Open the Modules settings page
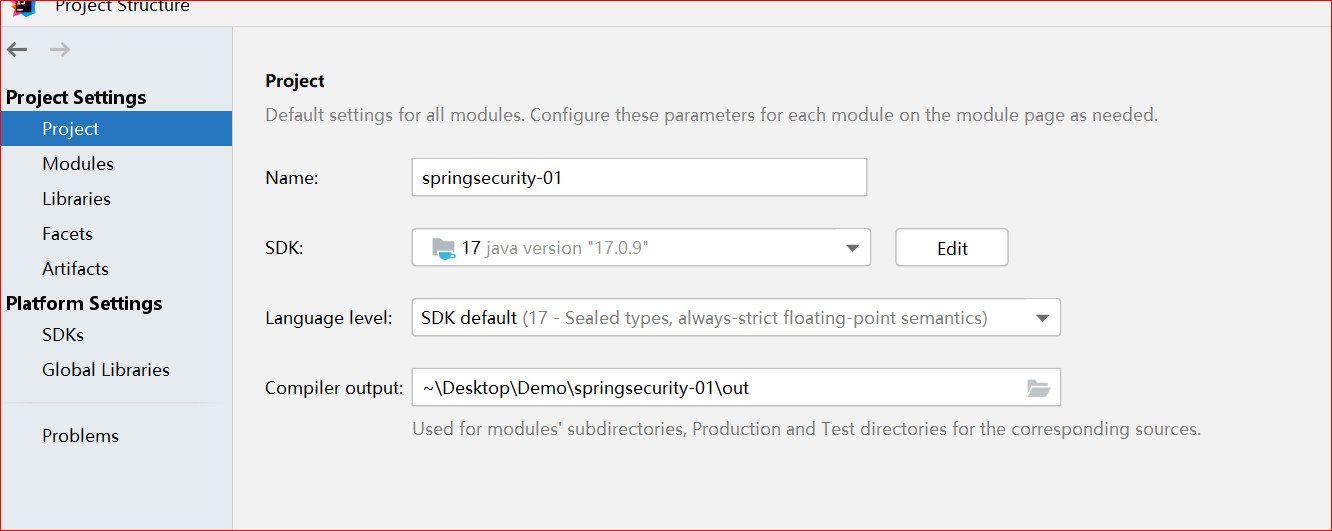This screenshot has height=531, width=1332. (x=78, y=164)
